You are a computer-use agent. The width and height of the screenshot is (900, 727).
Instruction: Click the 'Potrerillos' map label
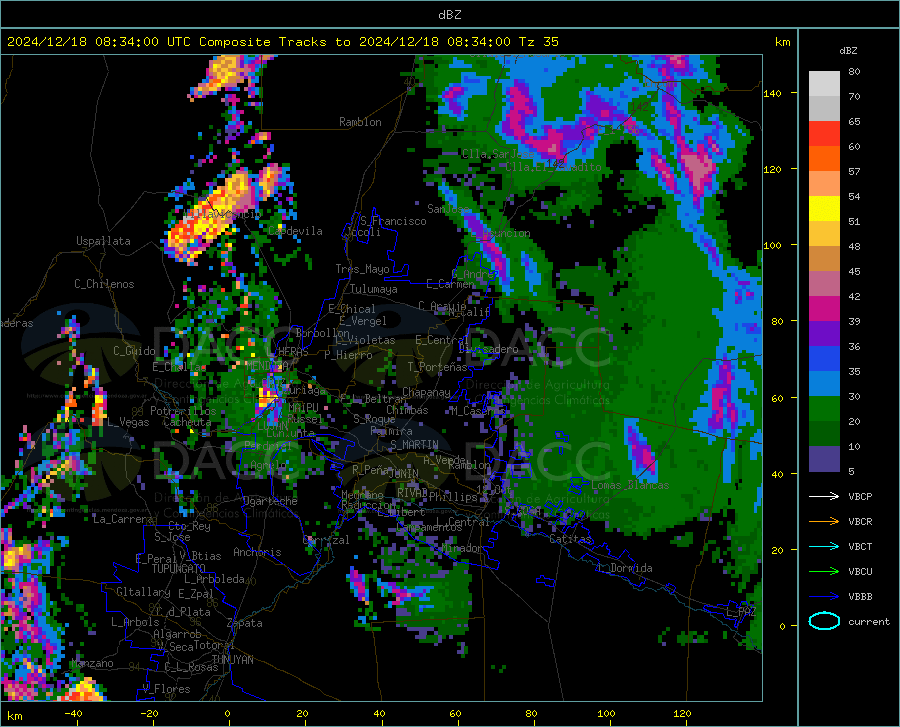click(183, 411)
